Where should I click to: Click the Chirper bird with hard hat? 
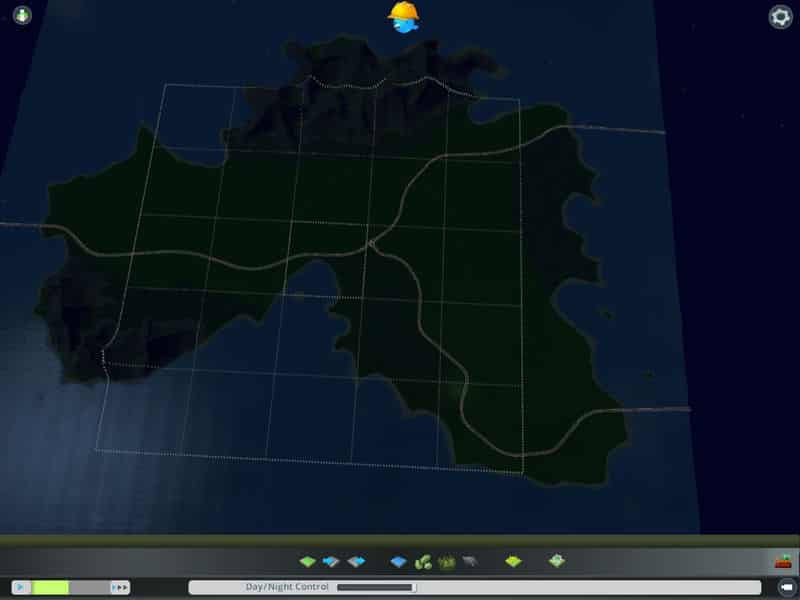[403, 17]
